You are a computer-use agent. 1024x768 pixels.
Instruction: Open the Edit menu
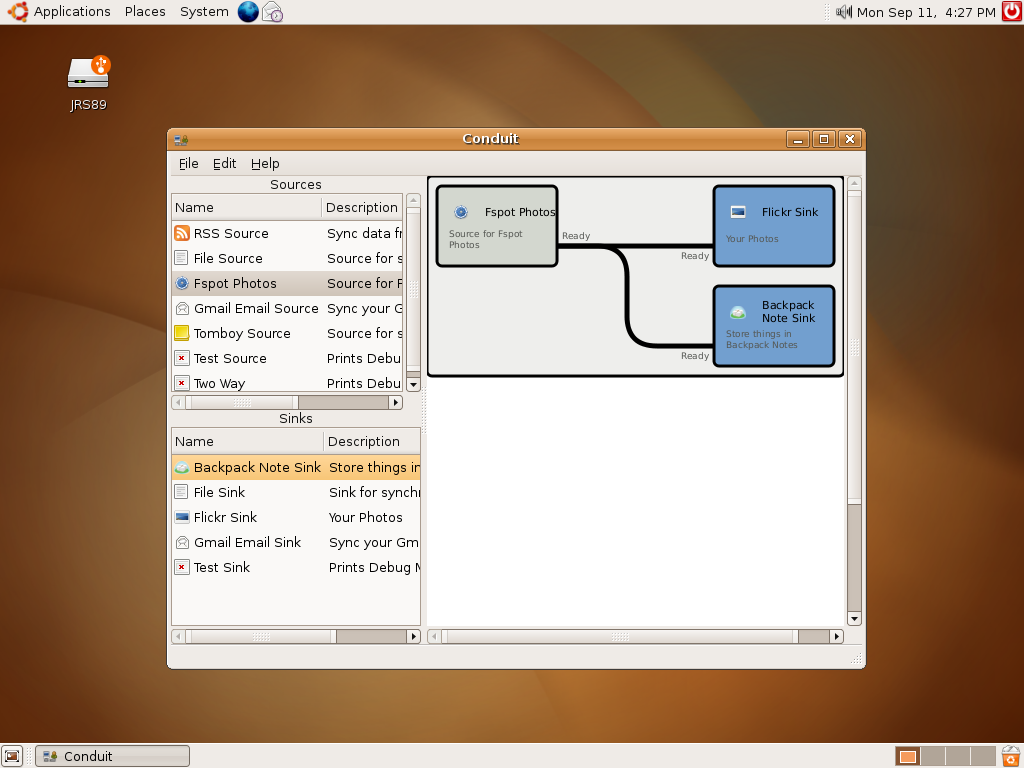click(225, 163)
